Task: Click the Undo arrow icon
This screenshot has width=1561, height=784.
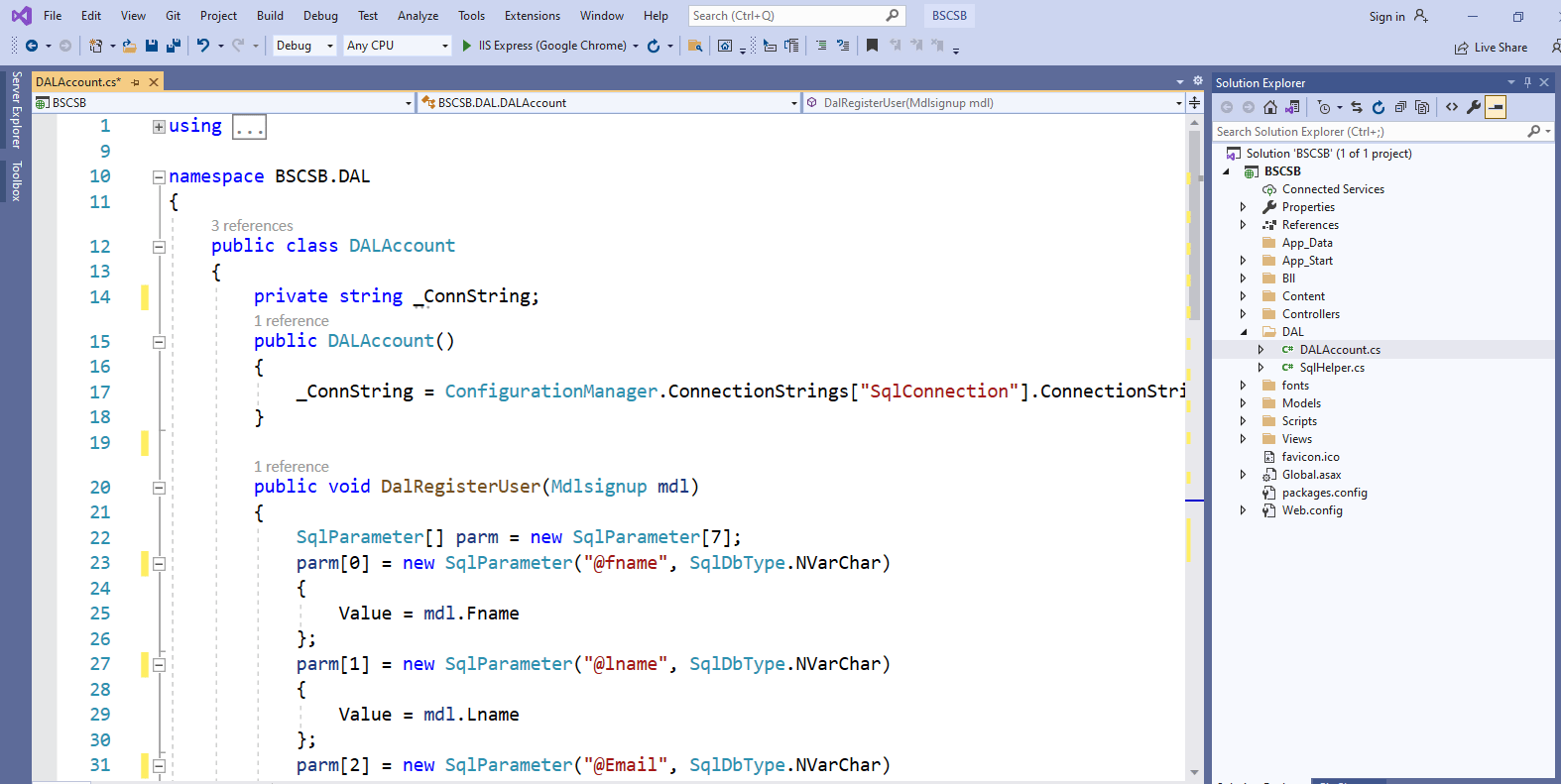Action: (203, 46)
